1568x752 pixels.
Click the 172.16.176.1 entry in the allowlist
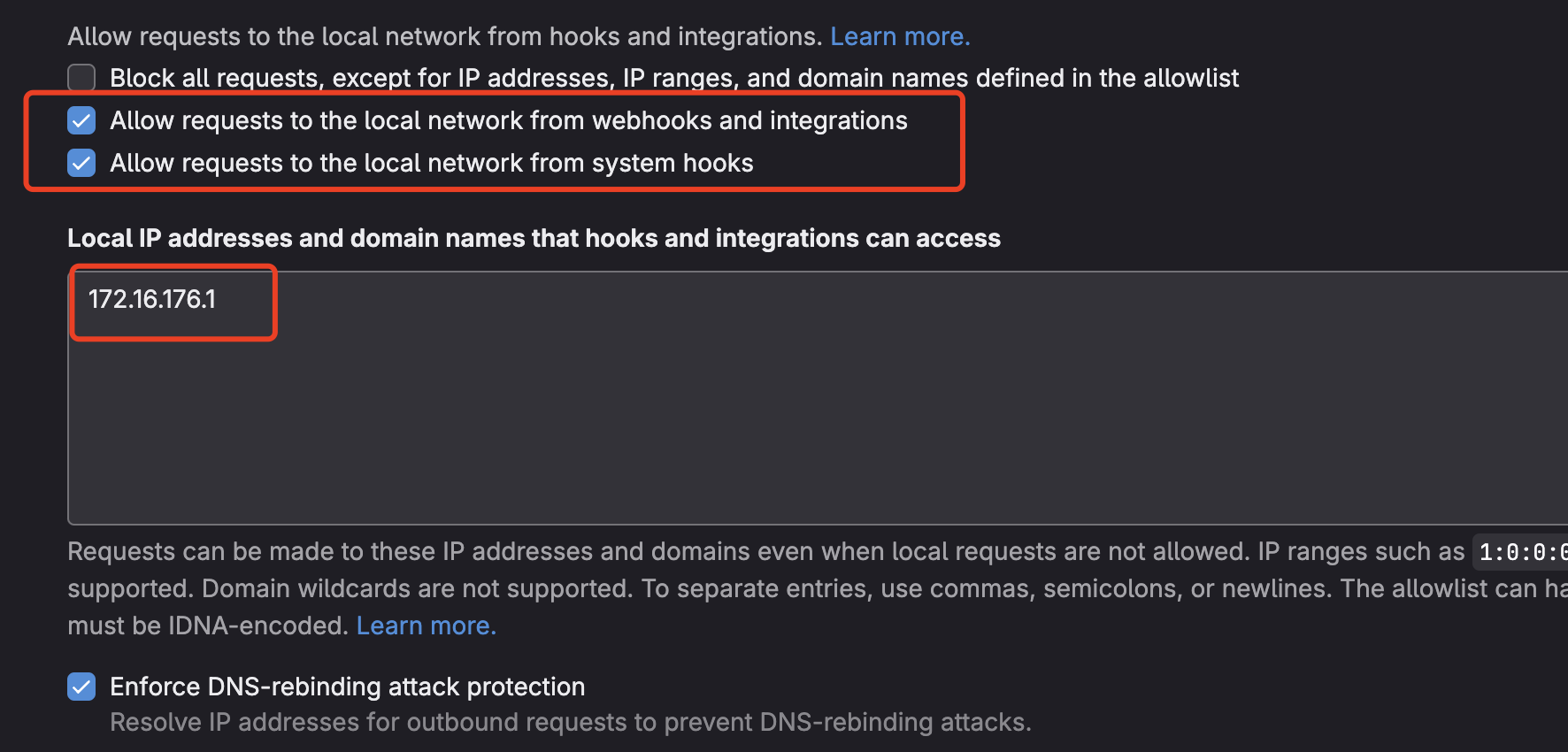tap(152, 299)
